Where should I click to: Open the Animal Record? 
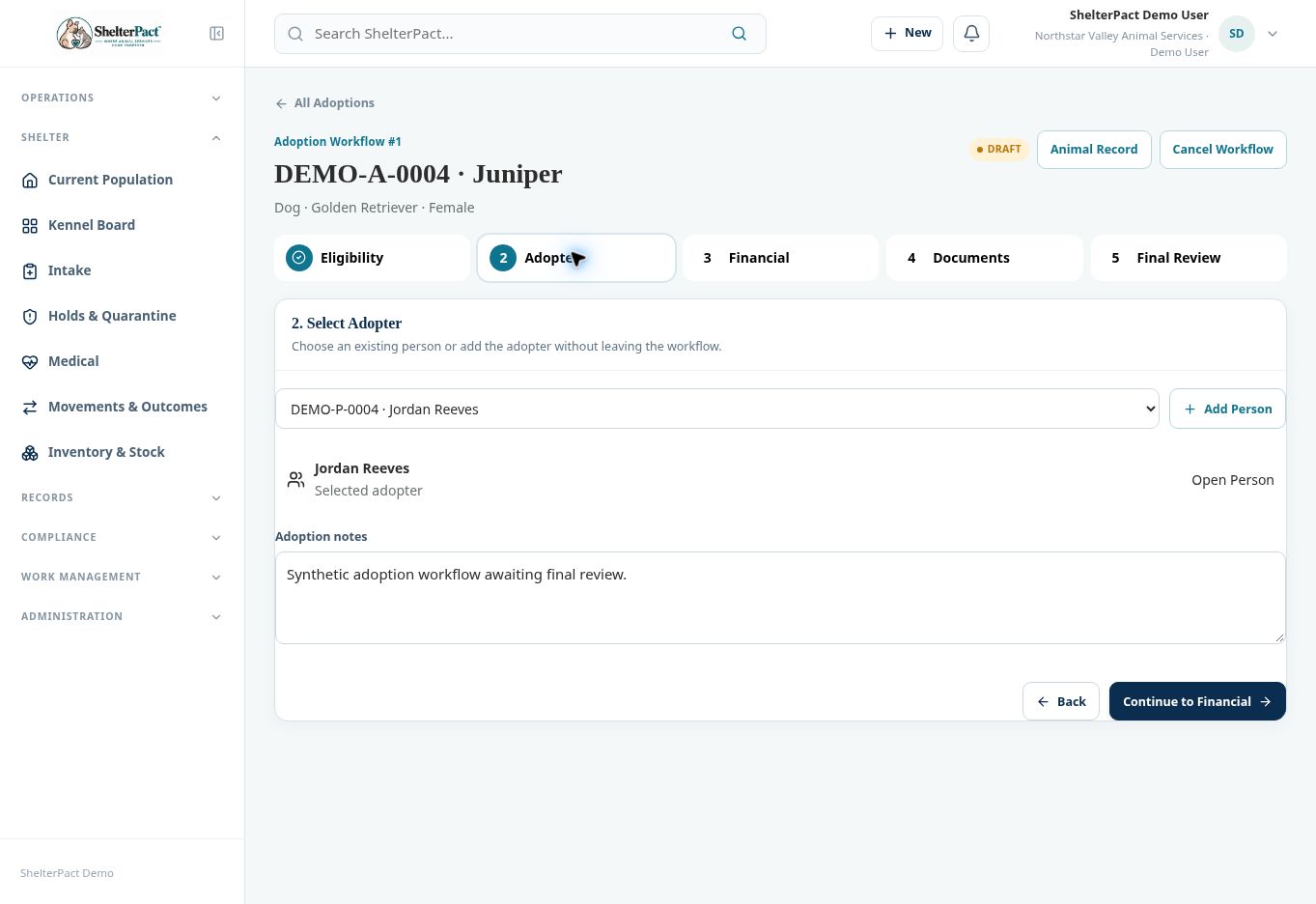1094,150
